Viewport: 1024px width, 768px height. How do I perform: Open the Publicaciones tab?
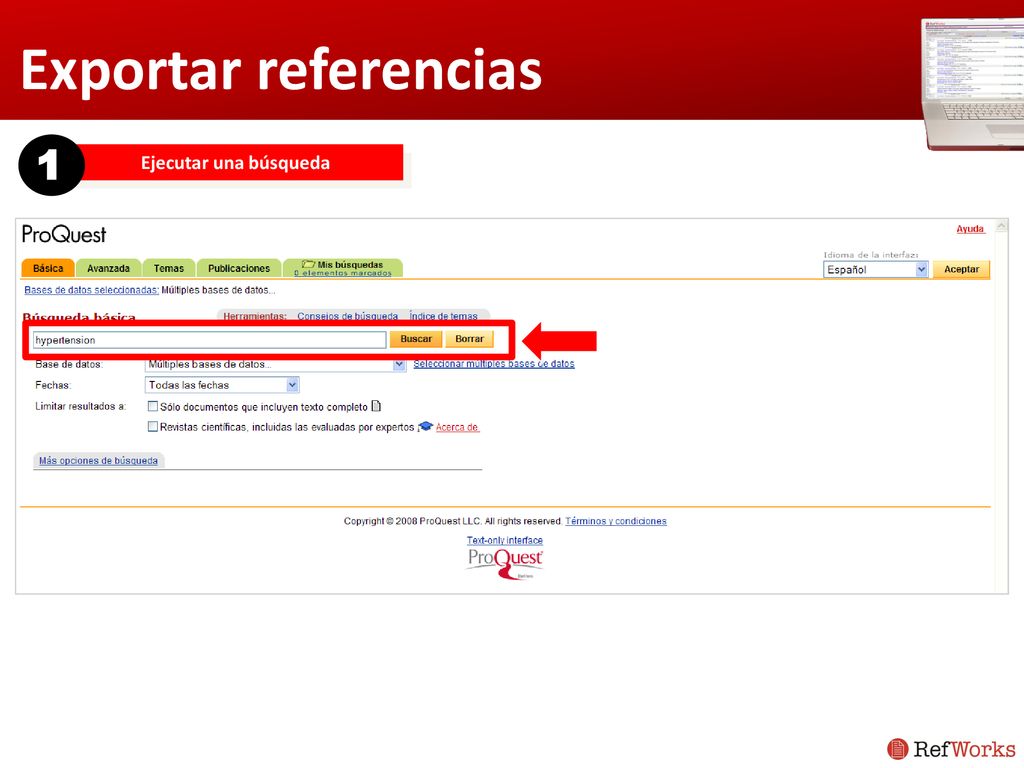[x=239, y=268]
